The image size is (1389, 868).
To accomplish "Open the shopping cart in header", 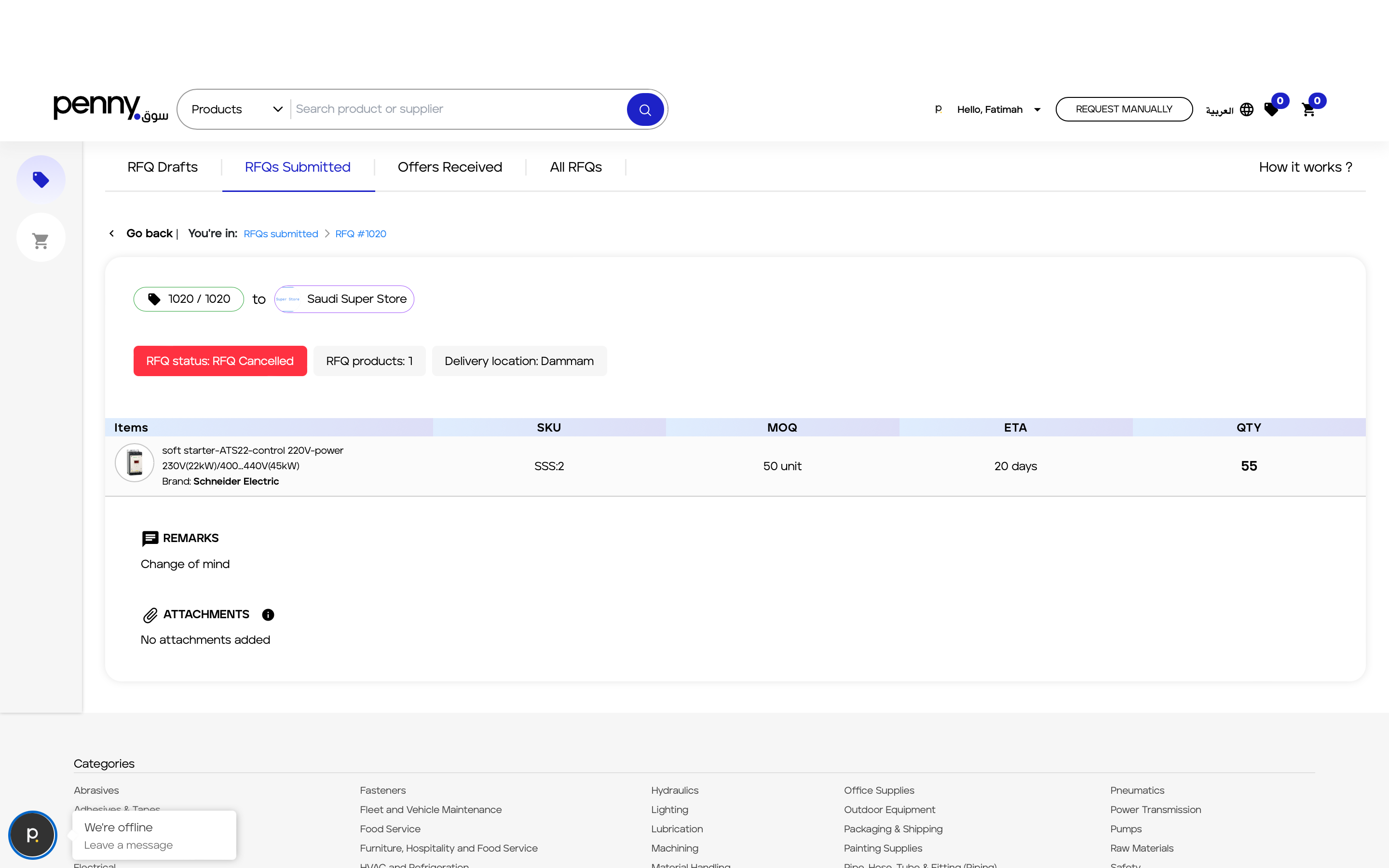I will (x=1308, y=109).
